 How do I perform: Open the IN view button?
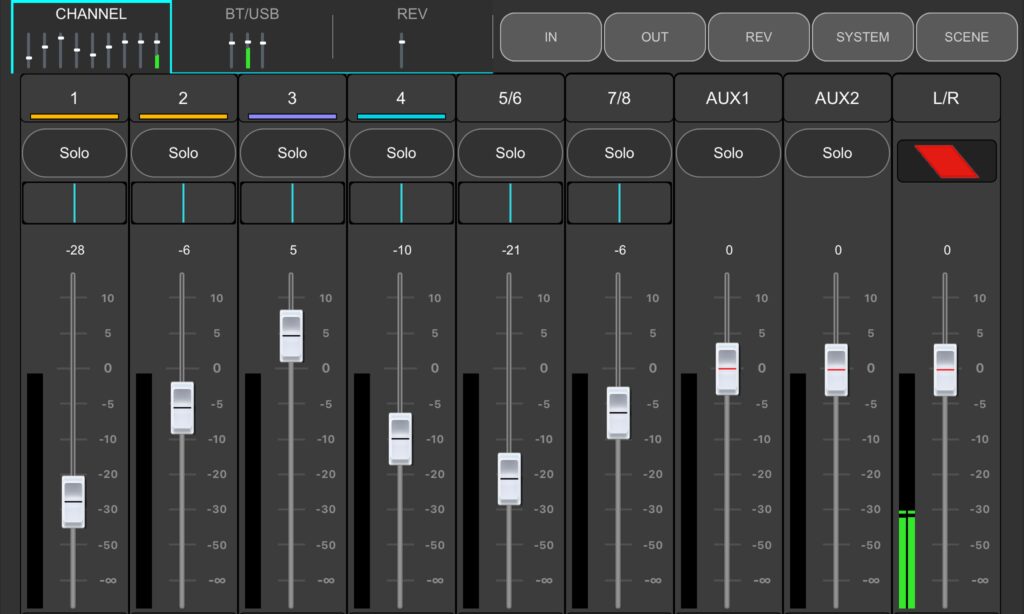coord(550,36)
